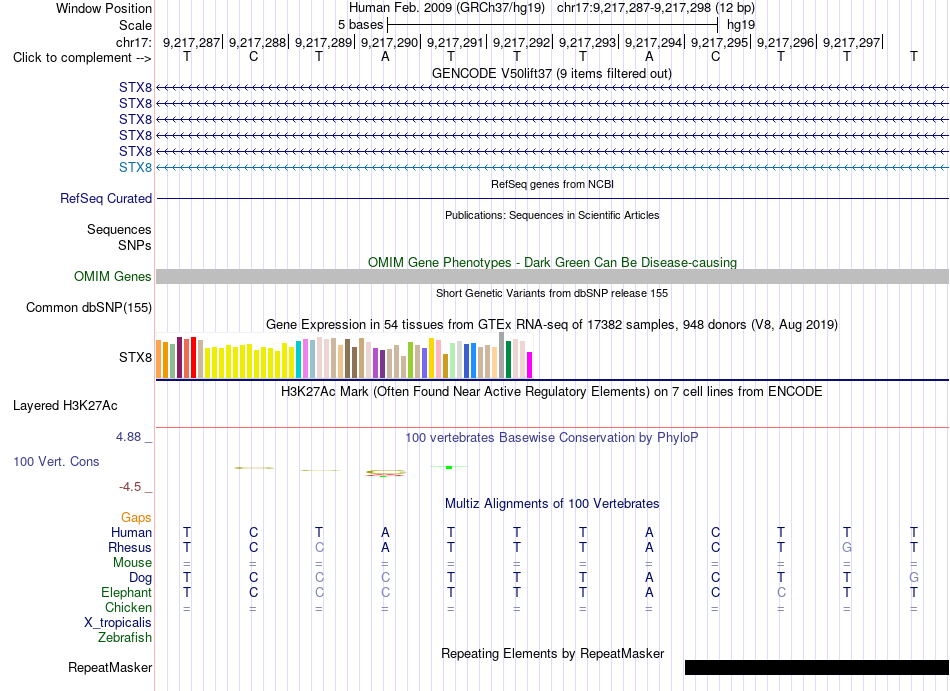Click the X_tropicalis row label
950x691 pixels.
click(118, 623)
